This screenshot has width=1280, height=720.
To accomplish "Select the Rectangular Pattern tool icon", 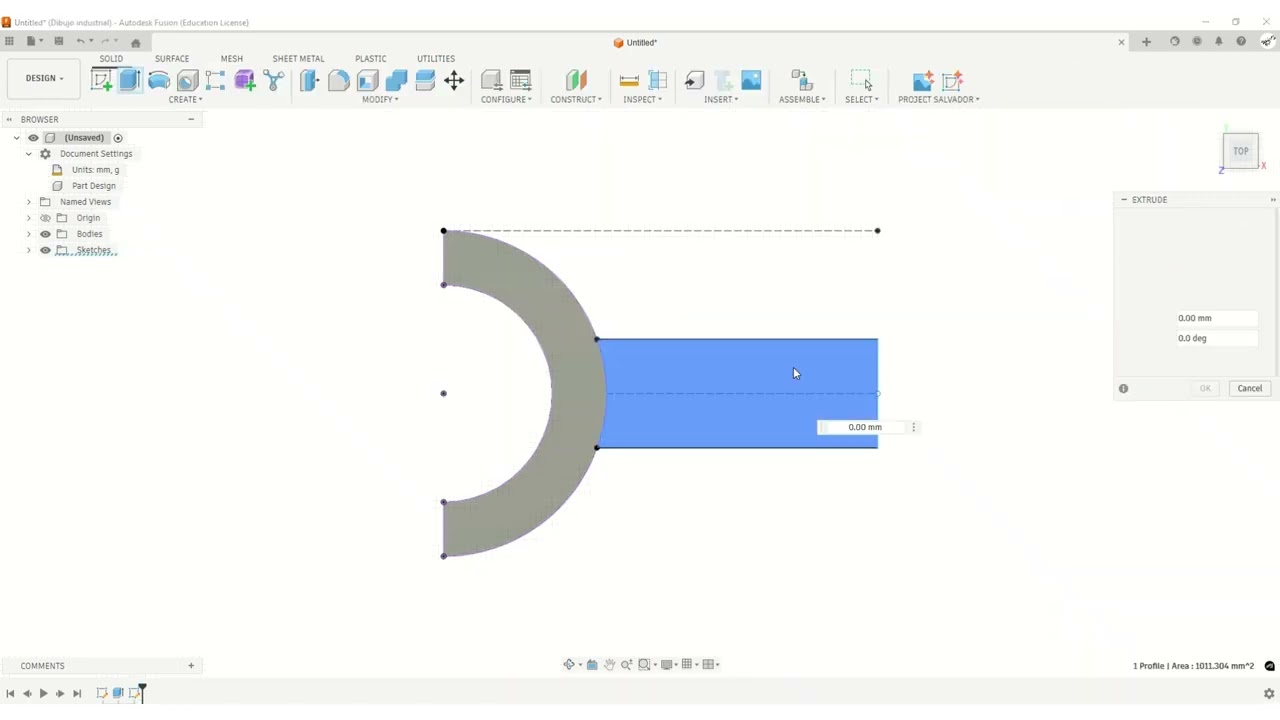I will coord(216,81).
